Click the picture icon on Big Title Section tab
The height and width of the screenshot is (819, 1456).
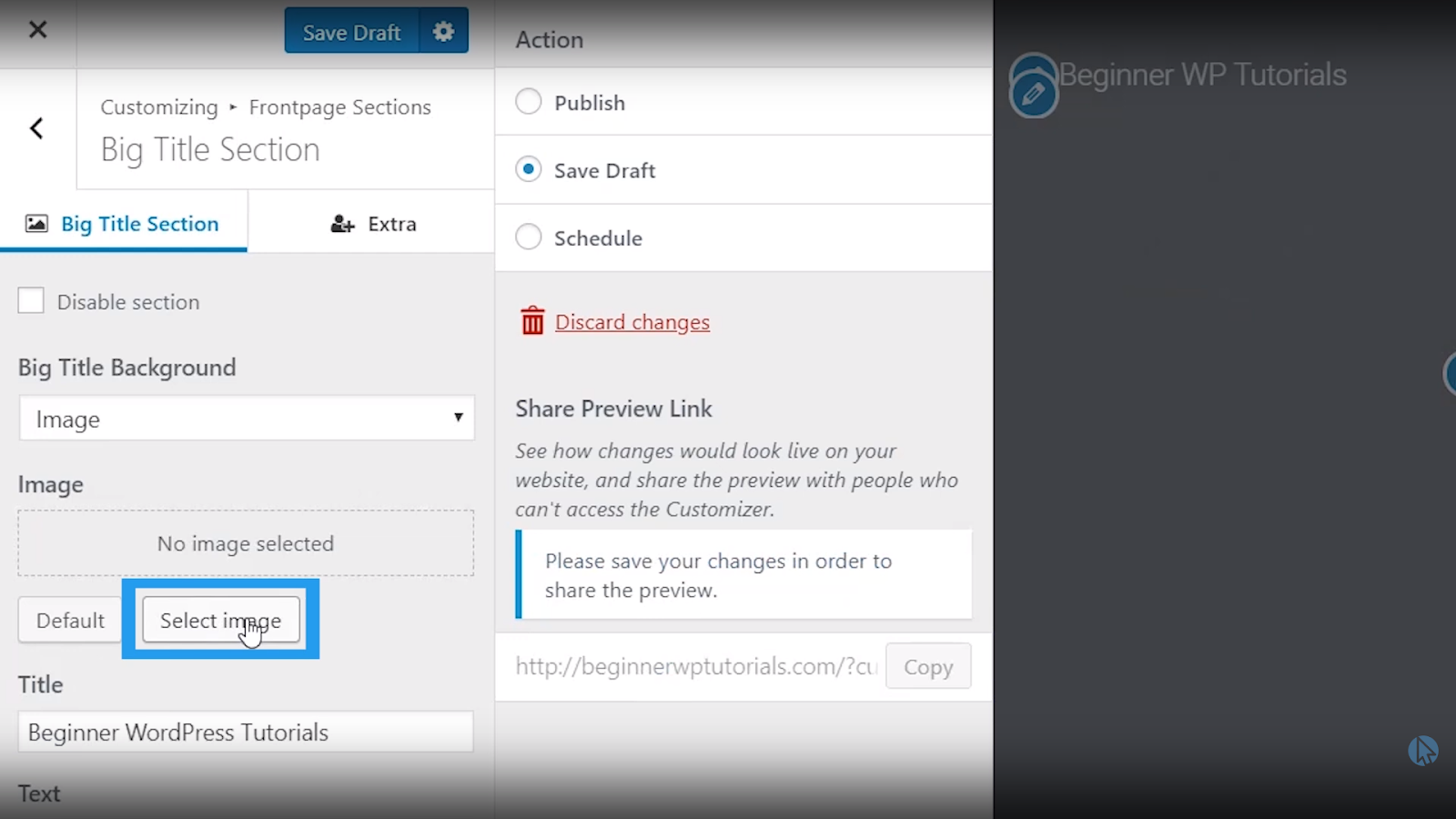[36, 224]
